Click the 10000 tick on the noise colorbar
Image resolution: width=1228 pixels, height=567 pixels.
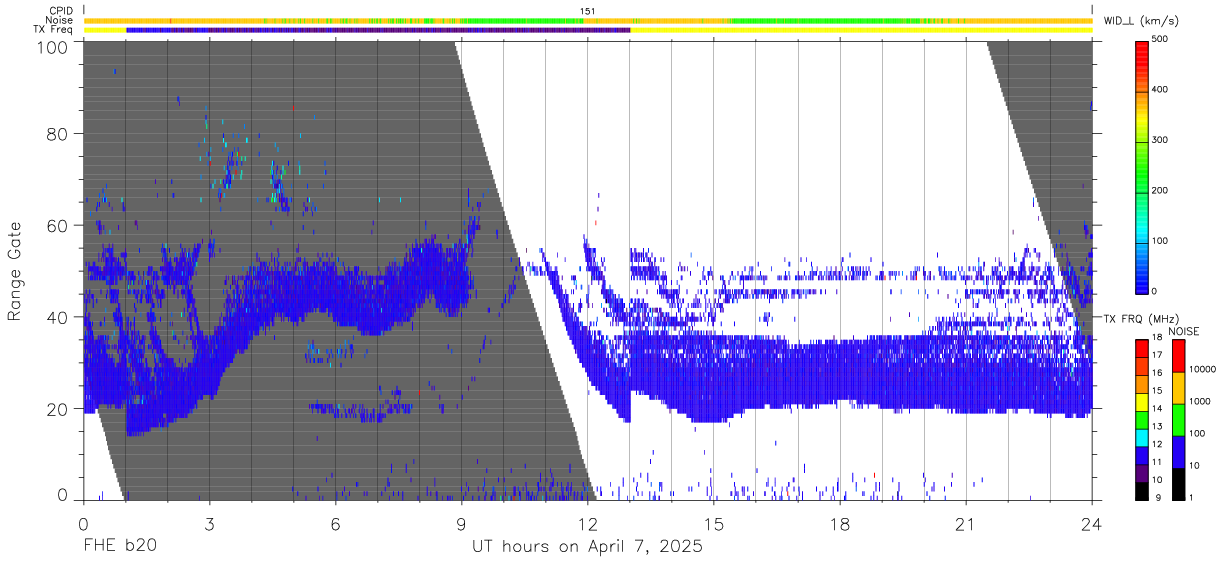(1202, 370)
